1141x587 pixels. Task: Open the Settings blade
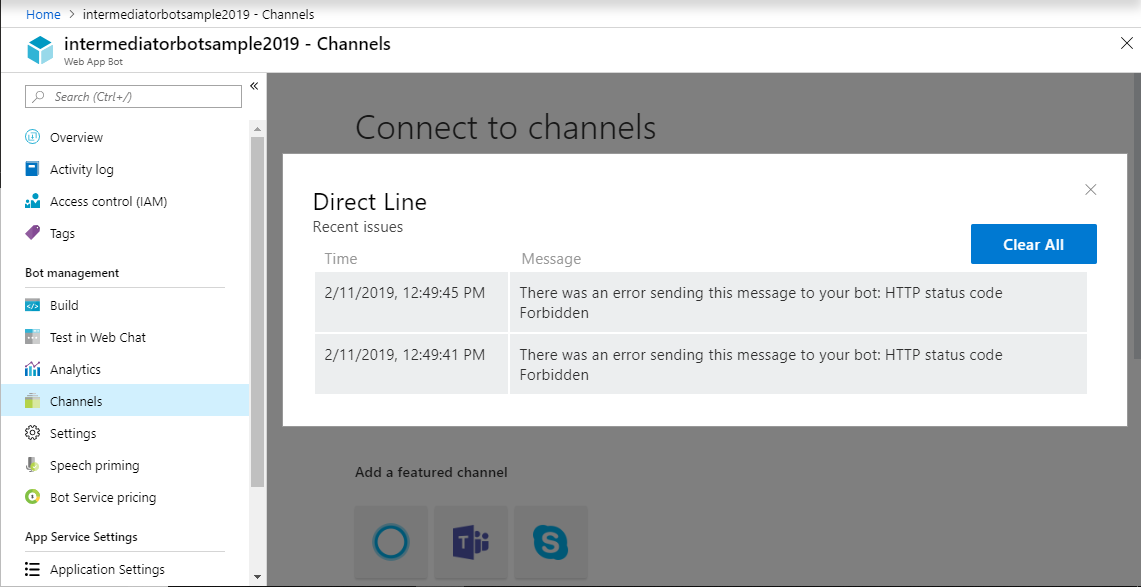coord(74,433)
